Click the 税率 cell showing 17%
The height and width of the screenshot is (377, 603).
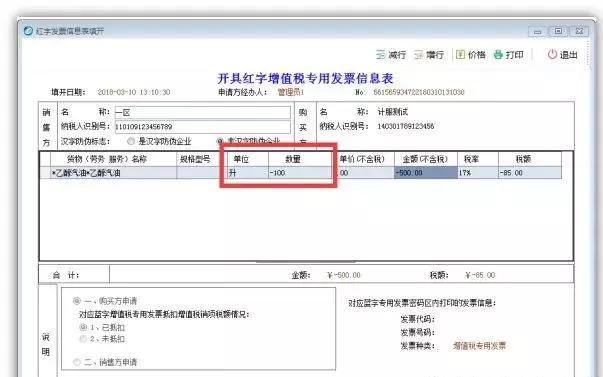pyautogui.click(x=478, y=173)
